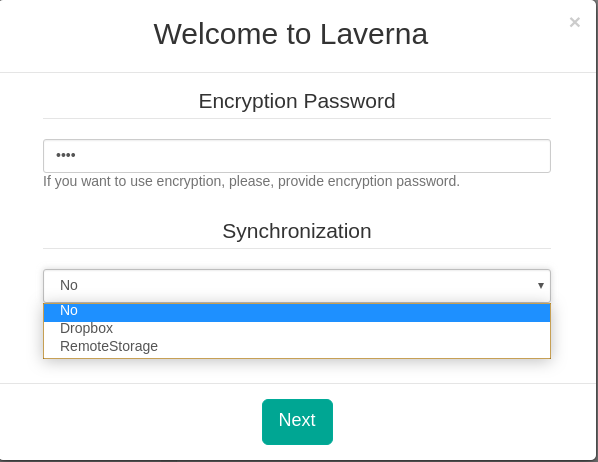Click blank area beside the Next button

click(x=439, y=422)
